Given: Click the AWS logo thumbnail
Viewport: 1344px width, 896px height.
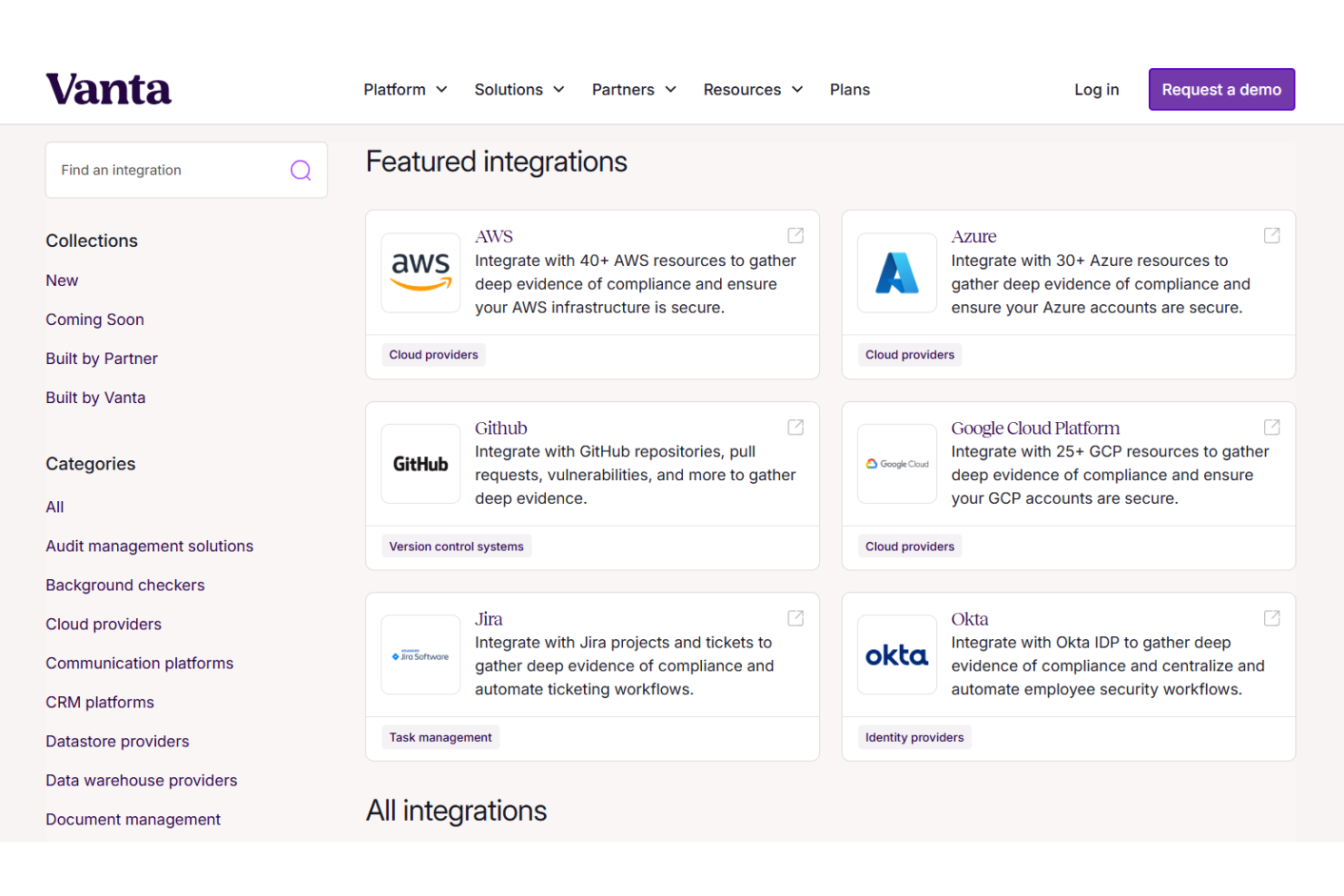Looking at the screenshot, I should pyautogui.click(x=420, y=272).
